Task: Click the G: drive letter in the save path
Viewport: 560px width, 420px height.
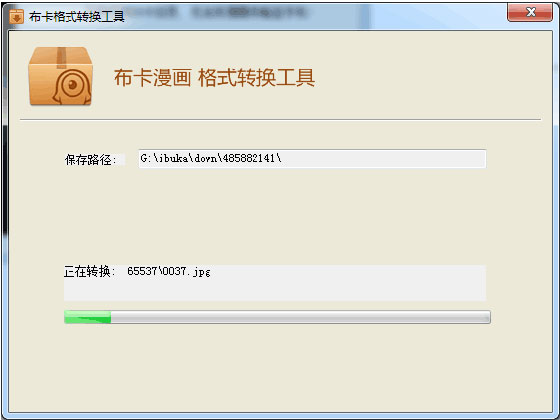Action: click(x=146, y=158)
